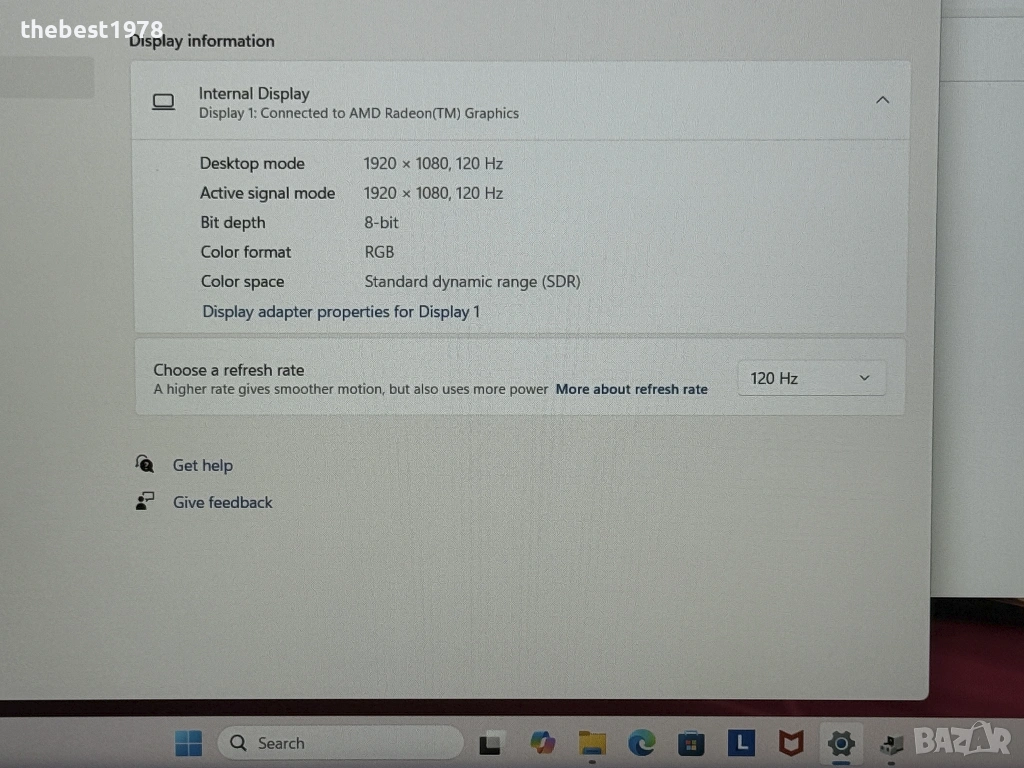Click the Give feedback person icon
The height and width of the screenshot is (768, 1024).
[145, 501]
